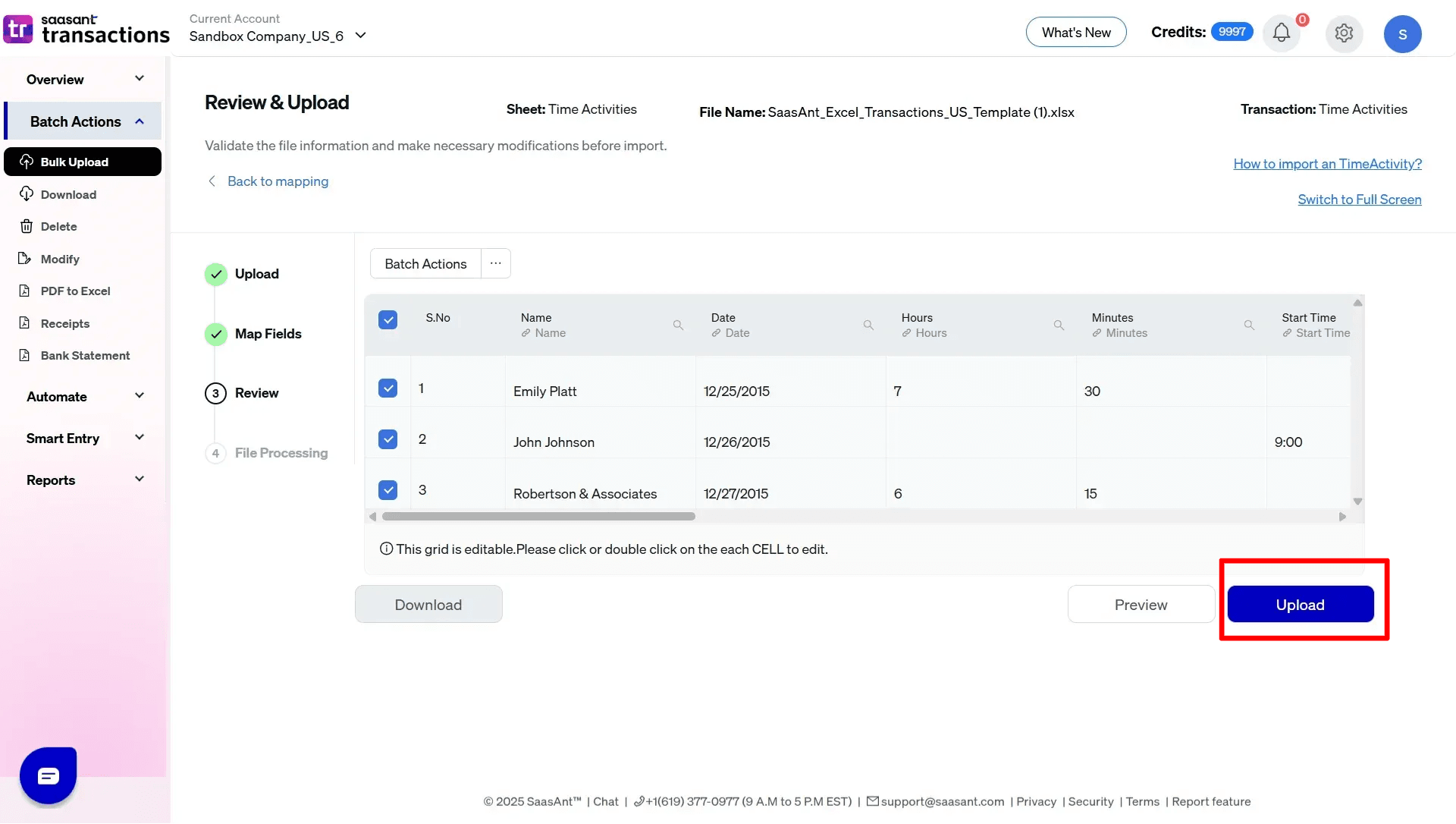Uncheck row 2 John Johnson checkbox
1456x824 pixels.
[x=388, y=439]
